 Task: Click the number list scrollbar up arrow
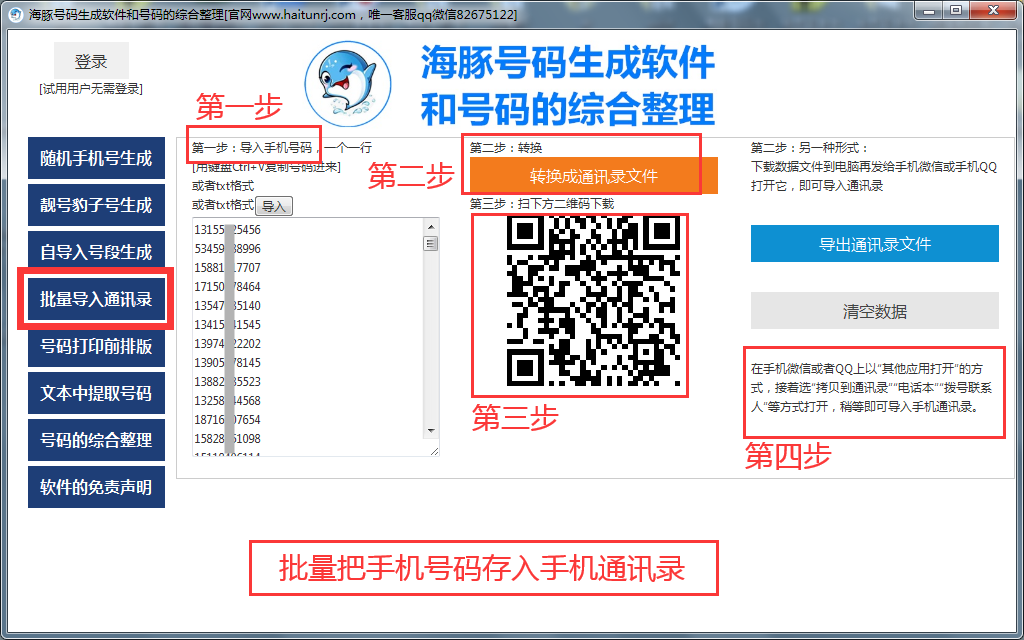tap(432, 227)
